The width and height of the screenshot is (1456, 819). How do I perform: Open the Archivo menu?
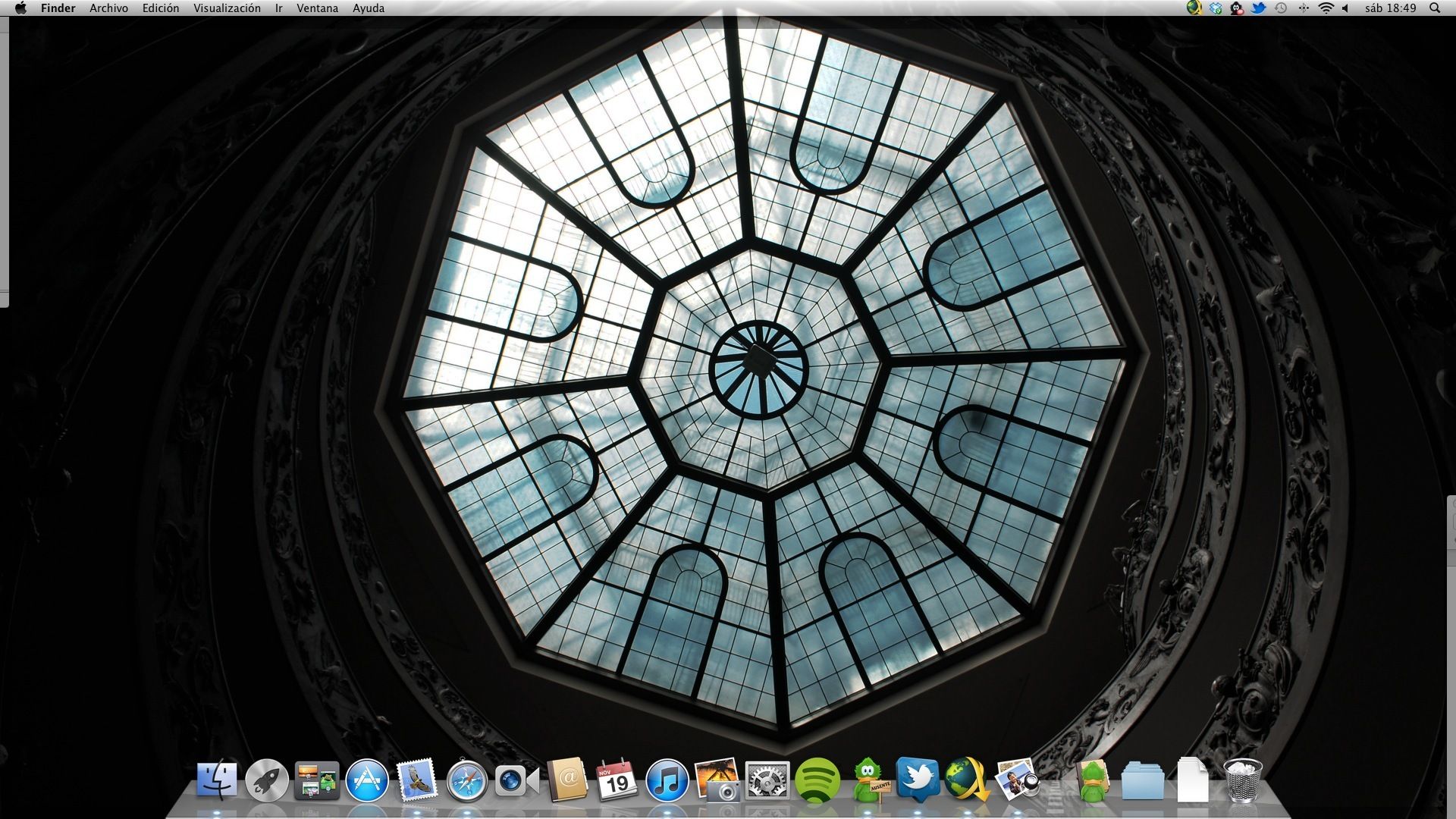point(108,8)
